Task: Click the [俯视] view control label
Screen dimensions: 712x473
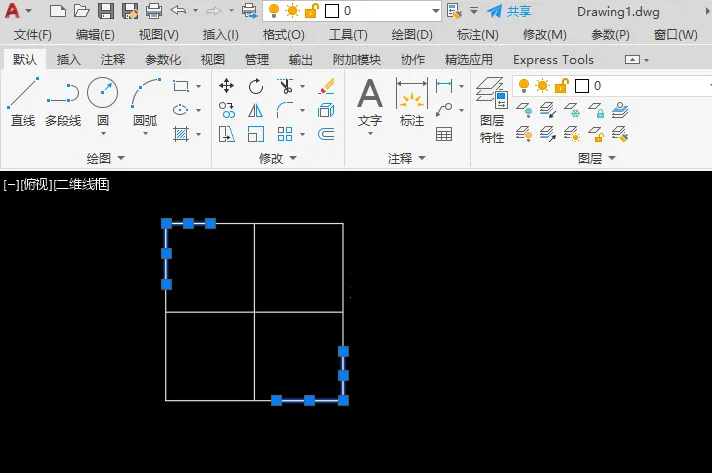Action: click(37, 185)
